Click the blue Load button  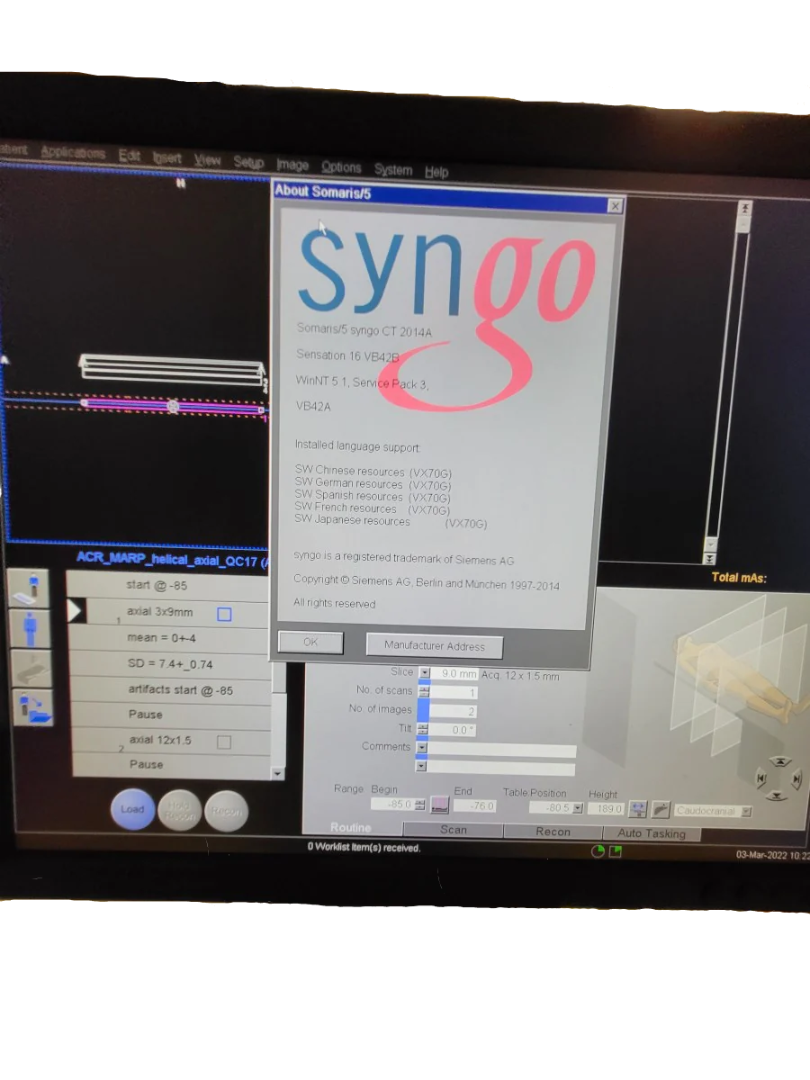(x=132, y=809)
